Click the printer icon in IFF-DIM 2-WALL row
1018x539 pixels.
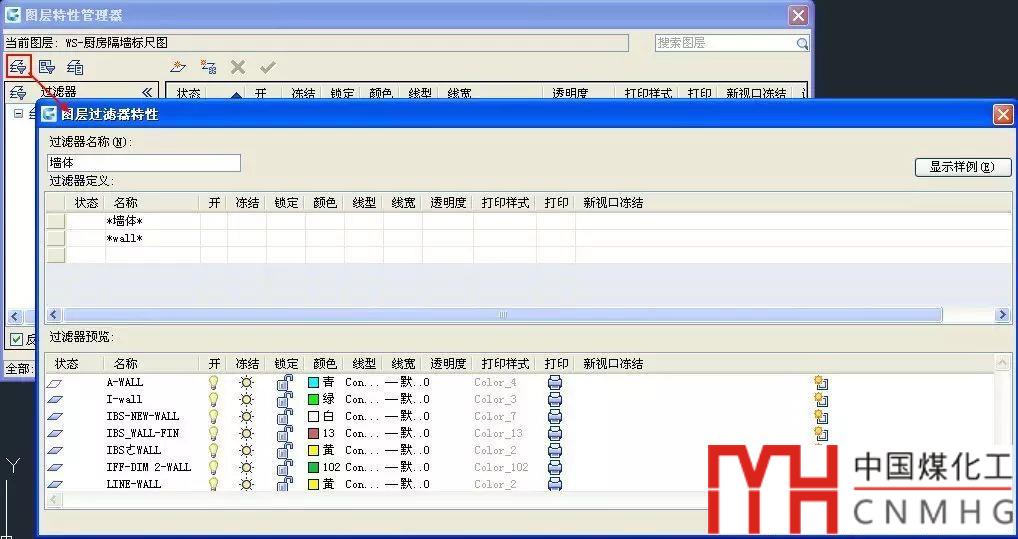click(554, 467)
